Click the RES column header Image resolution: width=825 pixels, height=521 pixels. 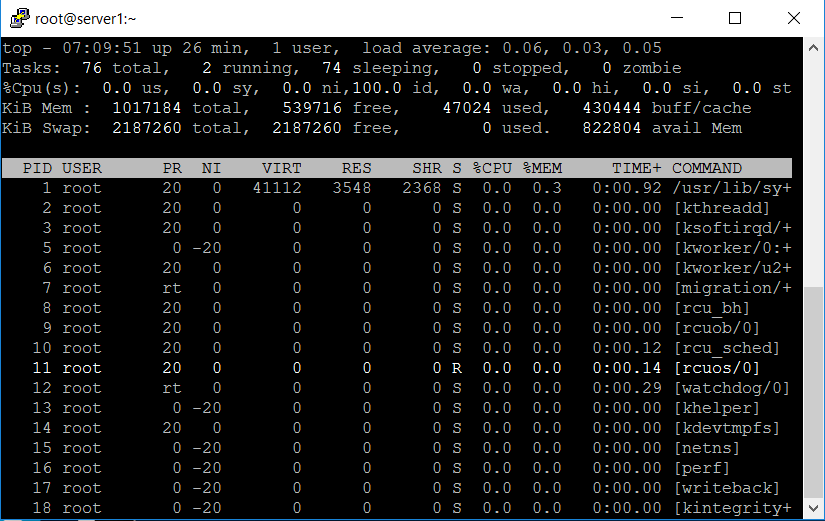coord(357,168)
